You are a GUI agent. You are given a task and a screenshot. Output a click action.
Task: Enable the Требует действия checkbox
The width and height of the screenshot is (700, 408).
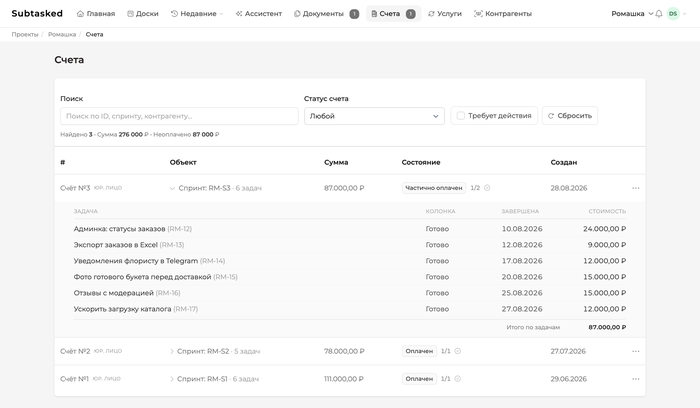click(x=461, y=116)
